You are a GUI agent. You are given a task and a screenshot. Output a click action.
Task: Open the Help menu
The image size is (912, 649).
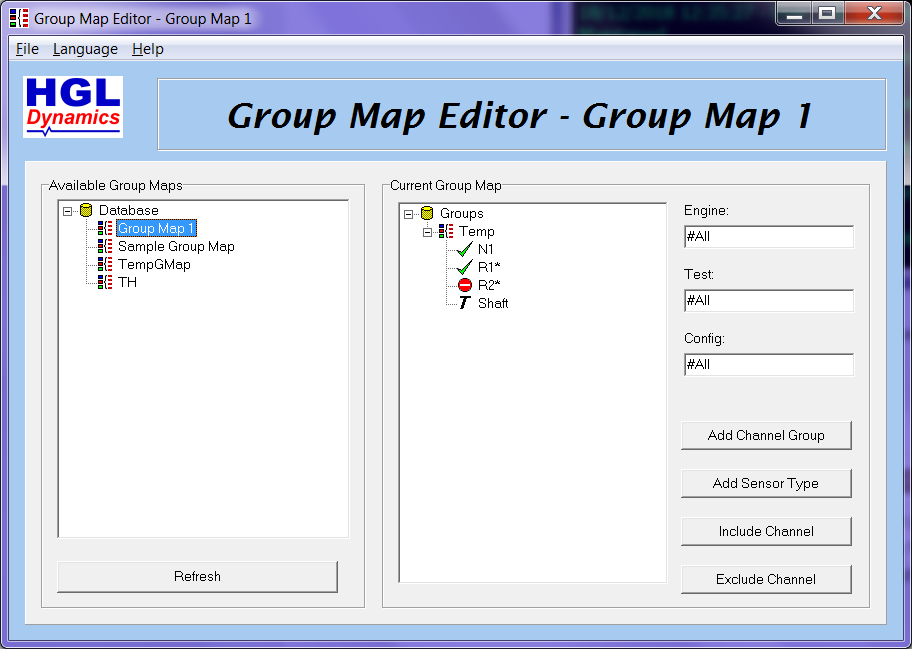(x=148, y=49)
